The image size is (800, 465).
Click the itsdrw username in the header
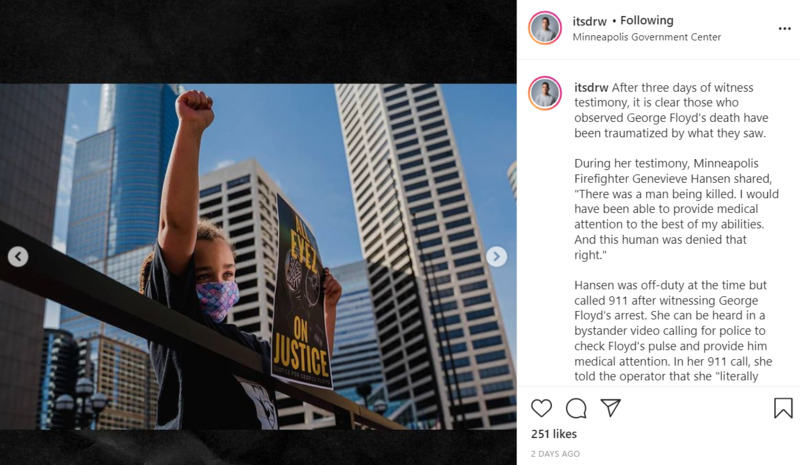click(589, 21)
